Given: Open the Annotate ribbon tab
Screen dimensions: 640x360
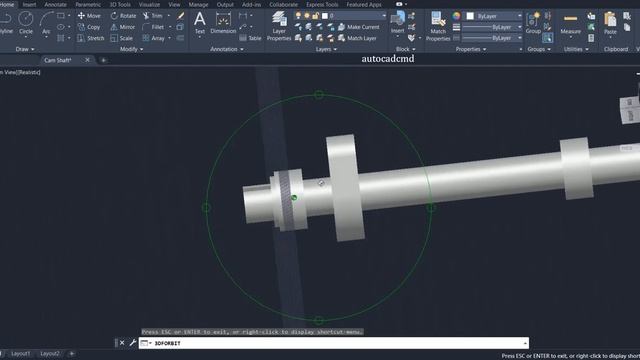Looking at the screenshot, I should [x=55, y=4].
